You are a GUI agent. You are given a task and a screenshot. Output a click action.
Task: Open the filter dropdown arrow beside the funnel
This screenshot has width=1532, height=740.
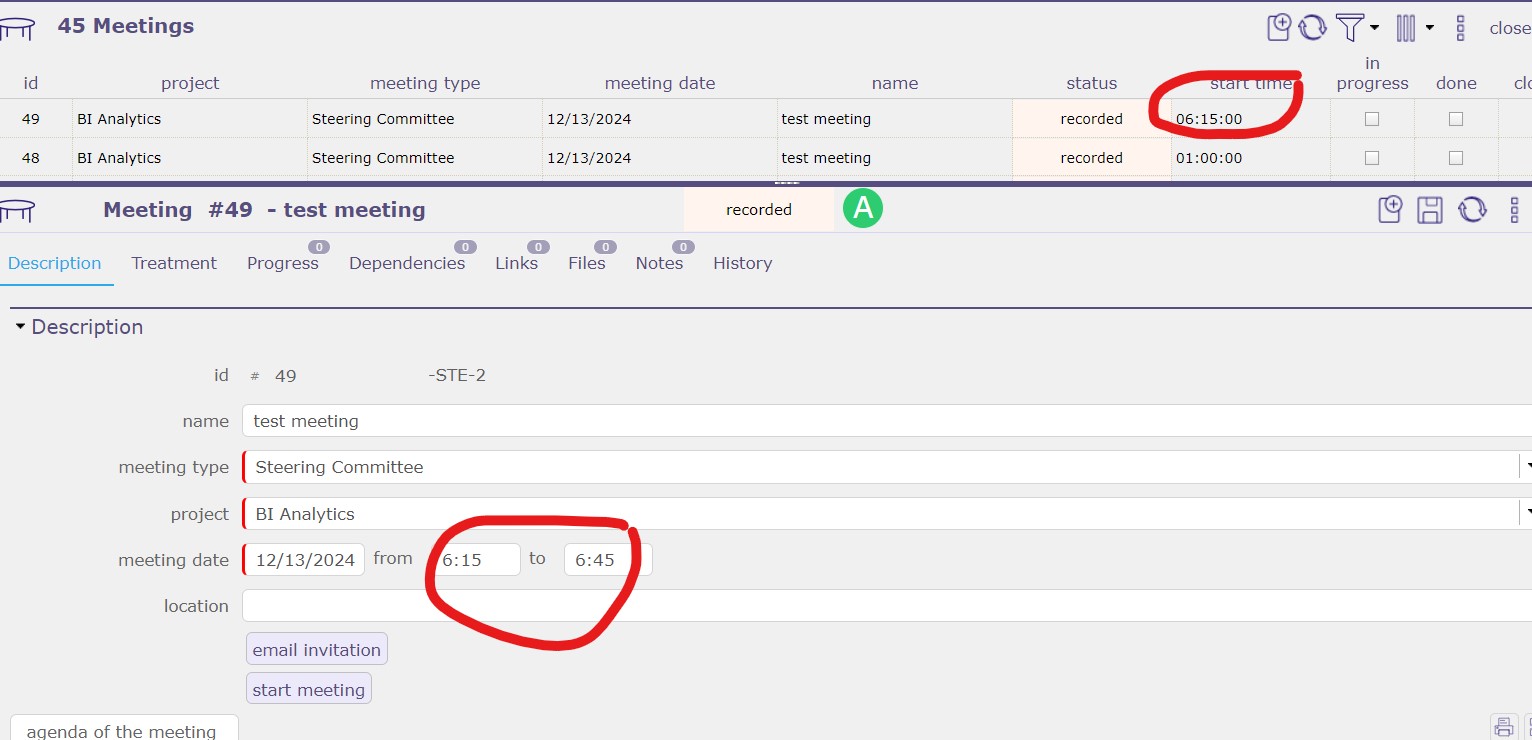1375,28
